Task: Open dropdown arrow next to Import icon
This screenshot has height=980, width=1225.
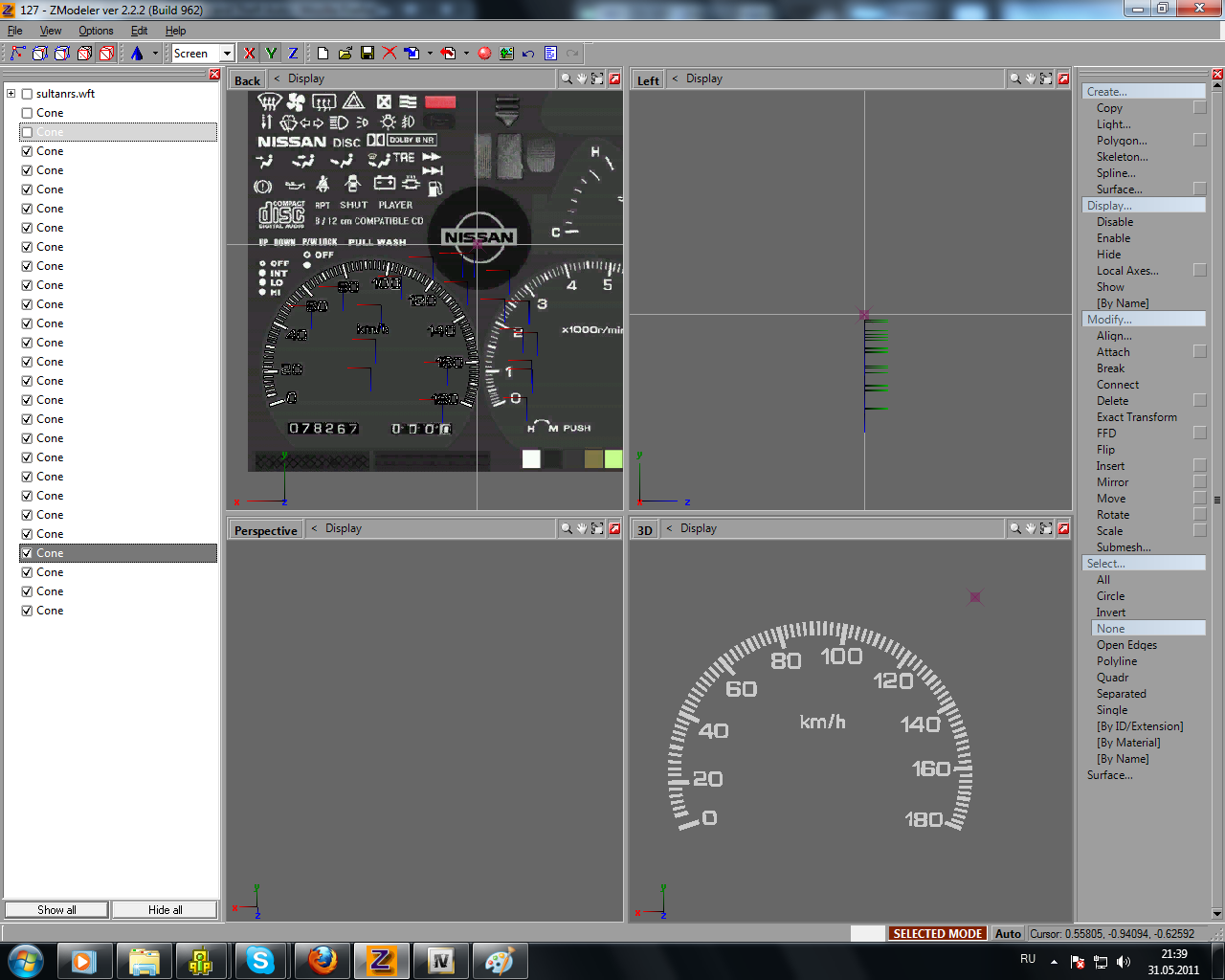Action: pyautogui.click(x=430, y=54)
